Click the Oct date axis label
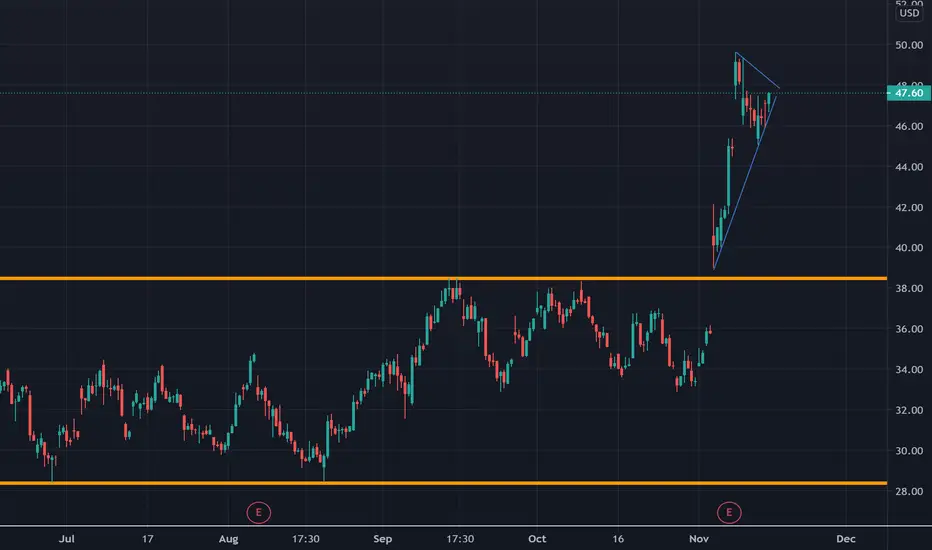 pos(537,539)
